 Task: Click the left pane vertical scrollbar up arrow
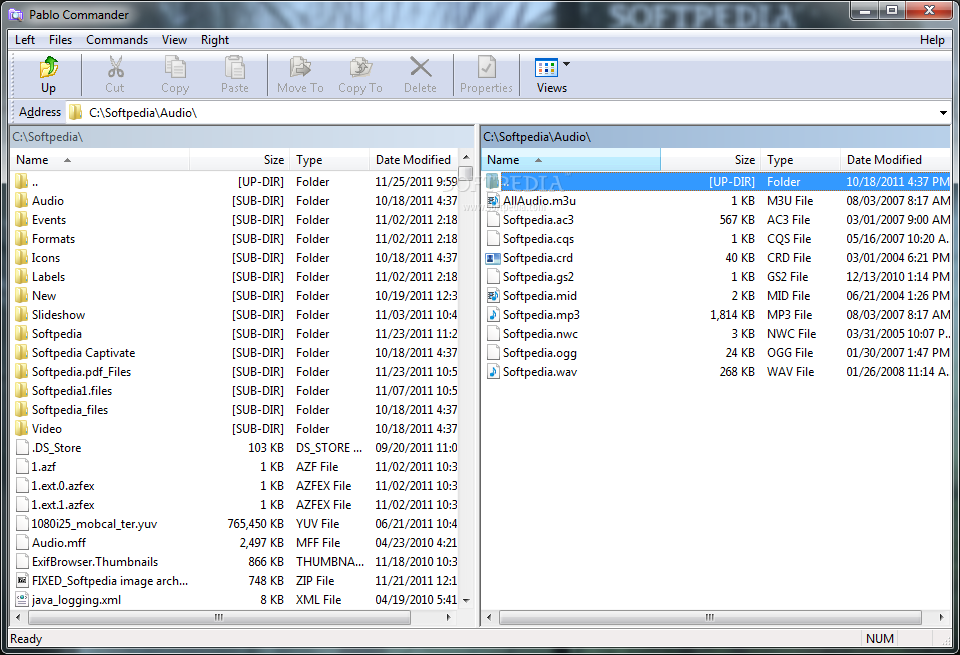click(467, 158)
